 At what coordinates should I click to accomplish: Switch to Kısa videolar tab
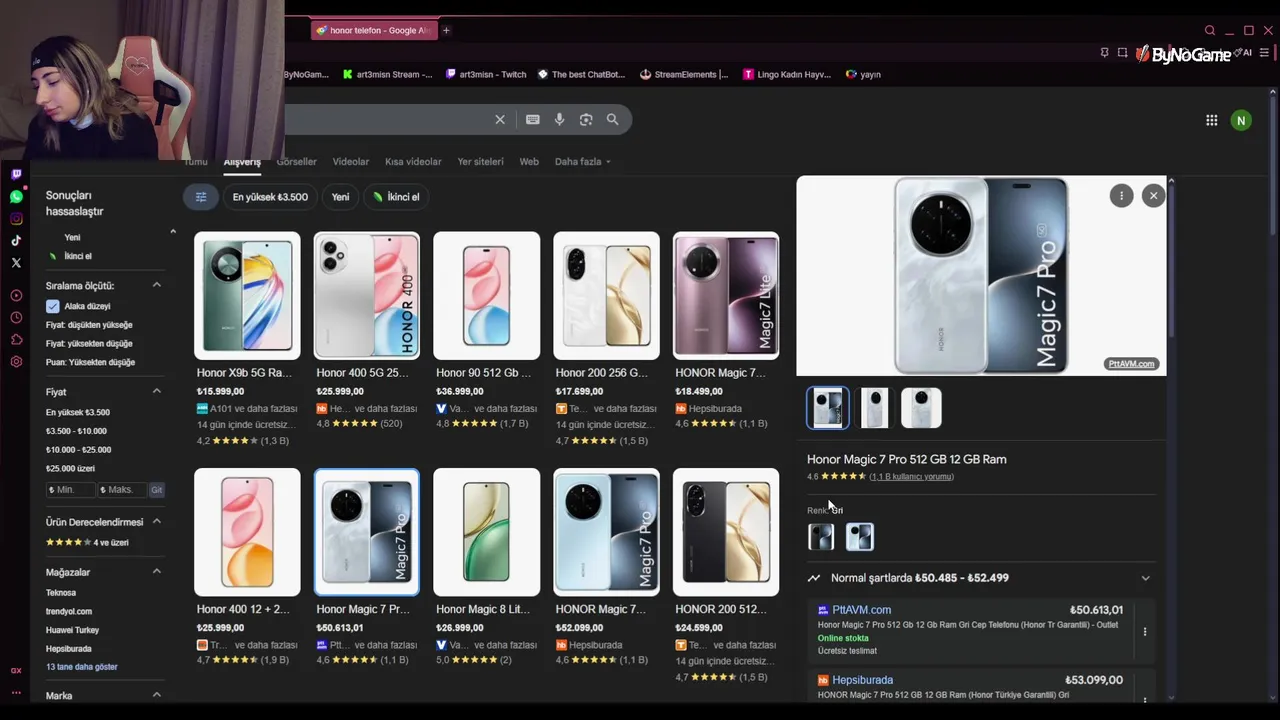click(x=413, y=161)
